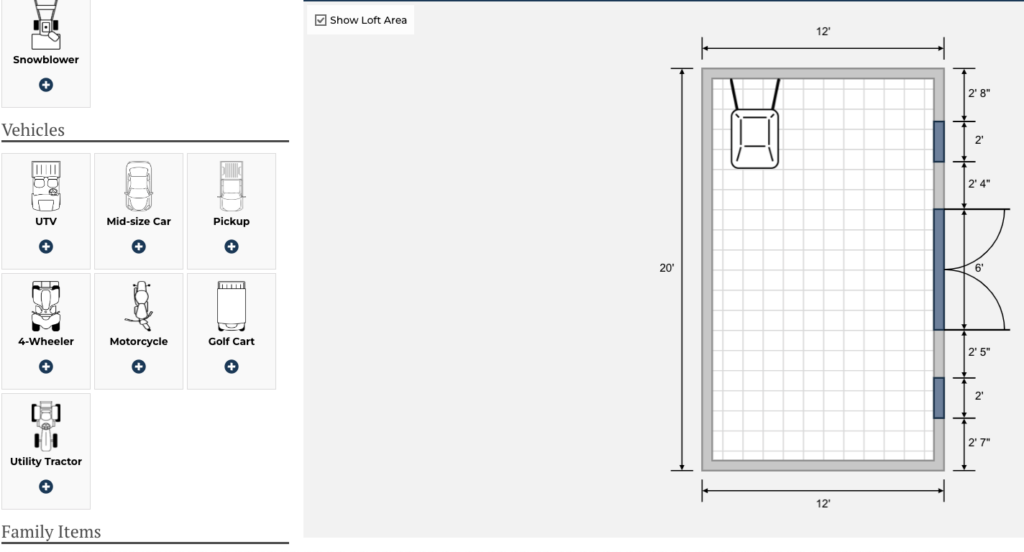
Task: Click the 6' door dimension label
Action: coord(979,268)
